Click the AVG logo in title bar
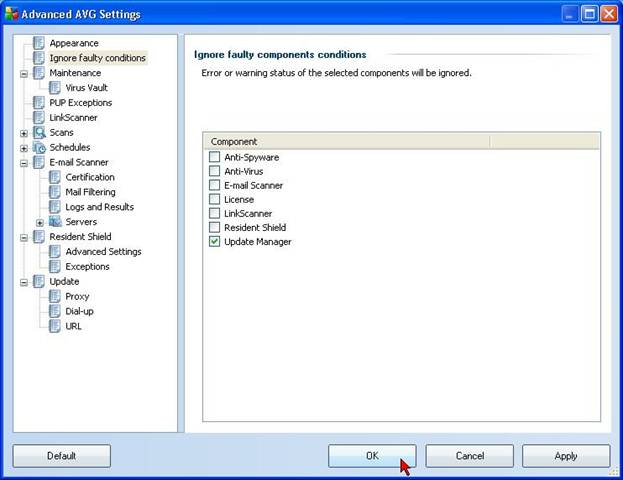This screenshot has height=480, width=623. pyautogui.click(x=12, y=14)
